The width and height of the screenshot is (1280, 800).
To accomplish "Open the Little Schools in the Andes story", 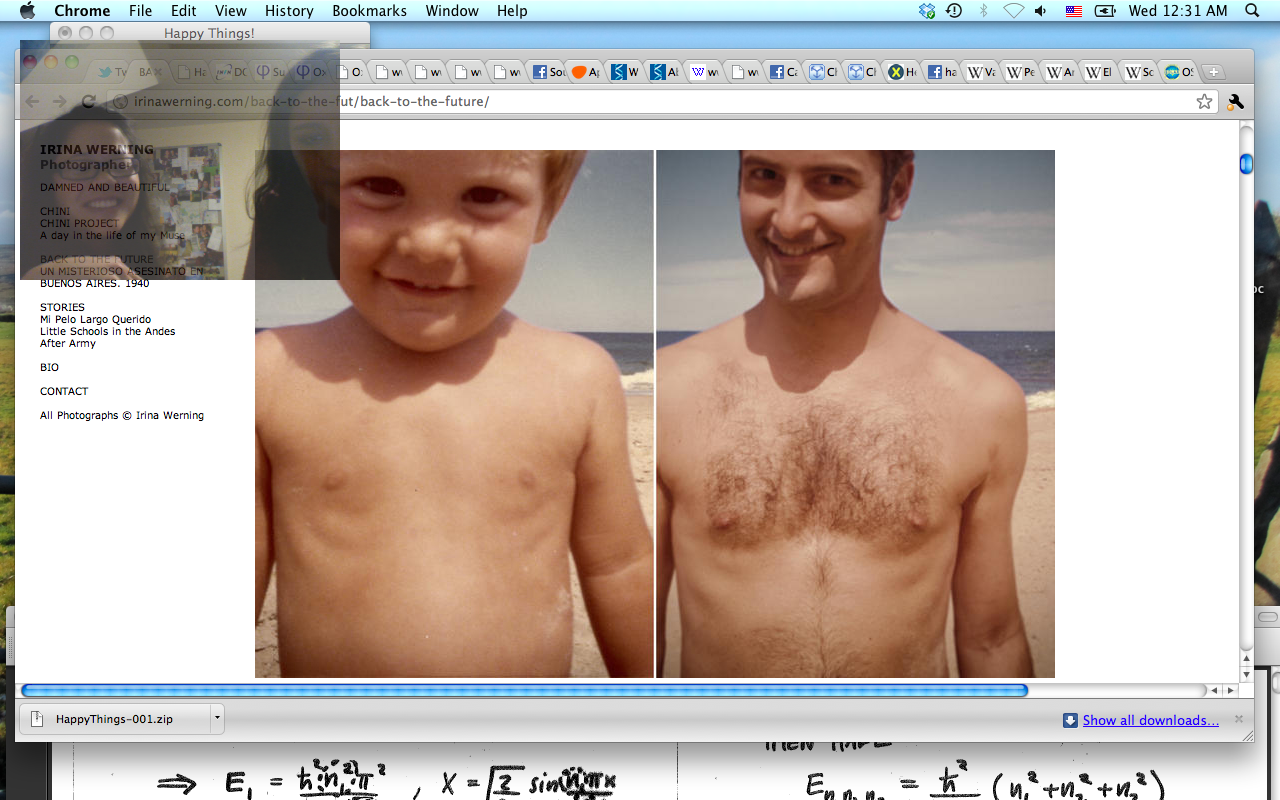I will click(107, 331).
